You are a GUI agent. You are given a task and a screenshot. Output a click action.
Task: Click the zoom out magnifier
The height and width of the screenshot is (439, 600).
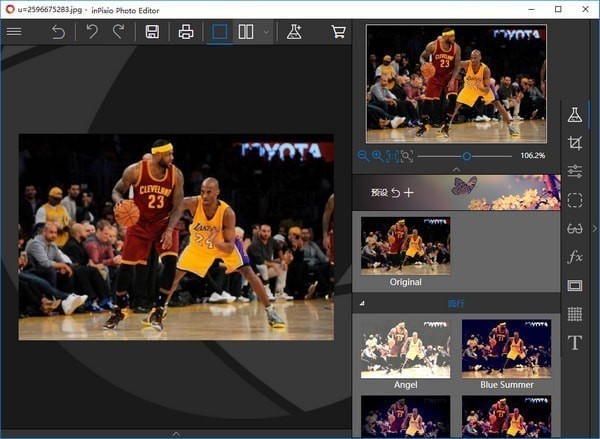[x=362, y=156]
